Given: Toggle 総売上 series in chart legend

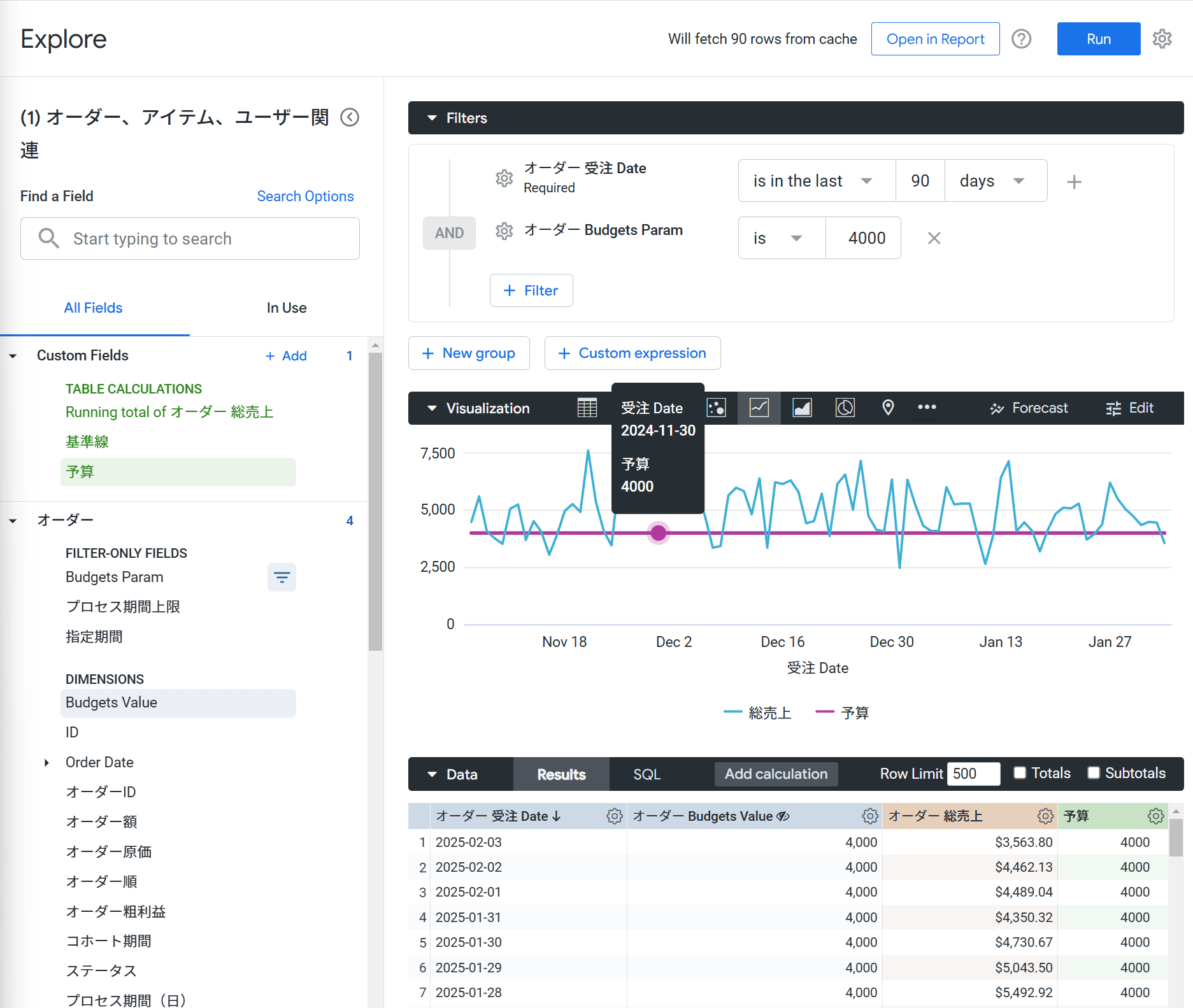Looking at the screenshot, I should click(758, 713).
